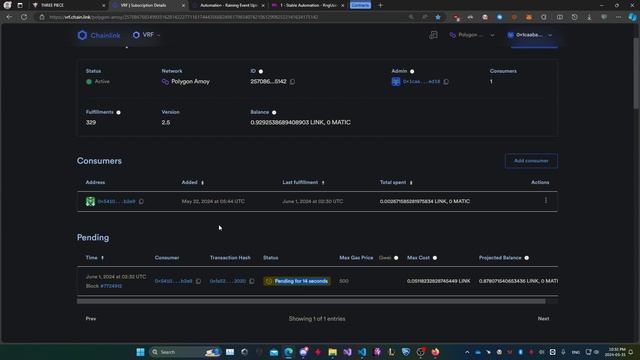Open the pending transaction hash link
The image size is (640, 360).
228,281
